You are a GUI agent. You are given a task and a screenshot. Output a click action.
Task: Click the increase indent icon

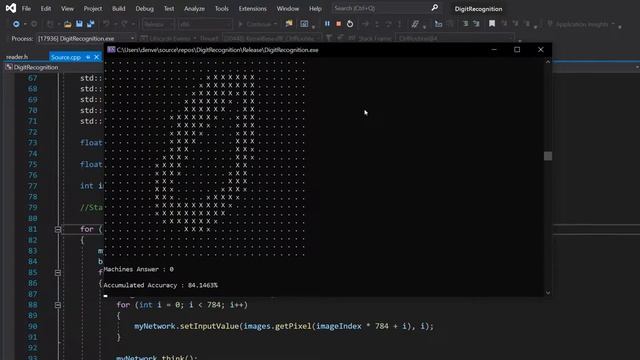[476, 24]
